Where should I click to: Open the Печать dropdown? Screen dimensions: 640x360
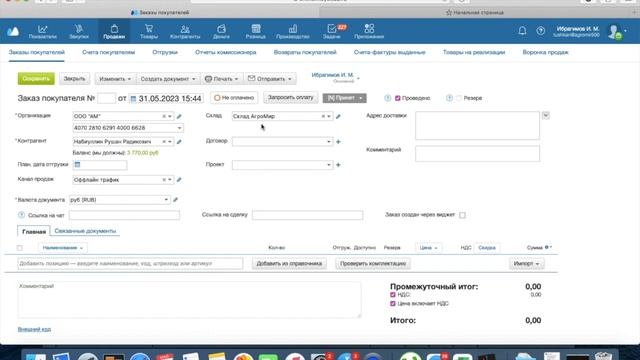pyautogui.click(x=221, y=79)
